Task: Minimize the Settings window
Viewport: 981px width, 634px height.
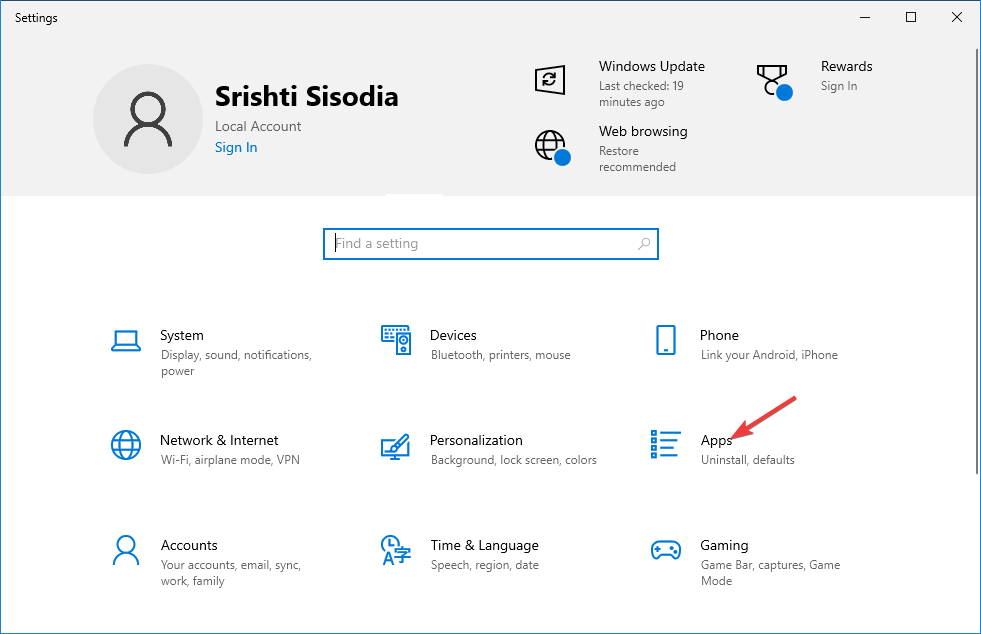Action: point(865,18)
